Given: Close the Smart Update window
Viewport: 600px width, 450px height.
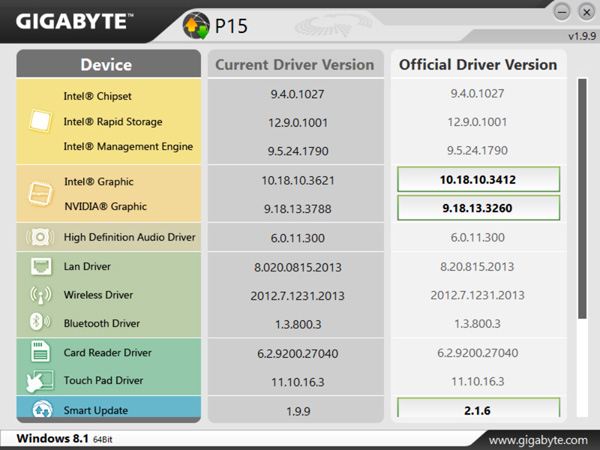Looking at the screenshot, I should [x=586, y=12].
